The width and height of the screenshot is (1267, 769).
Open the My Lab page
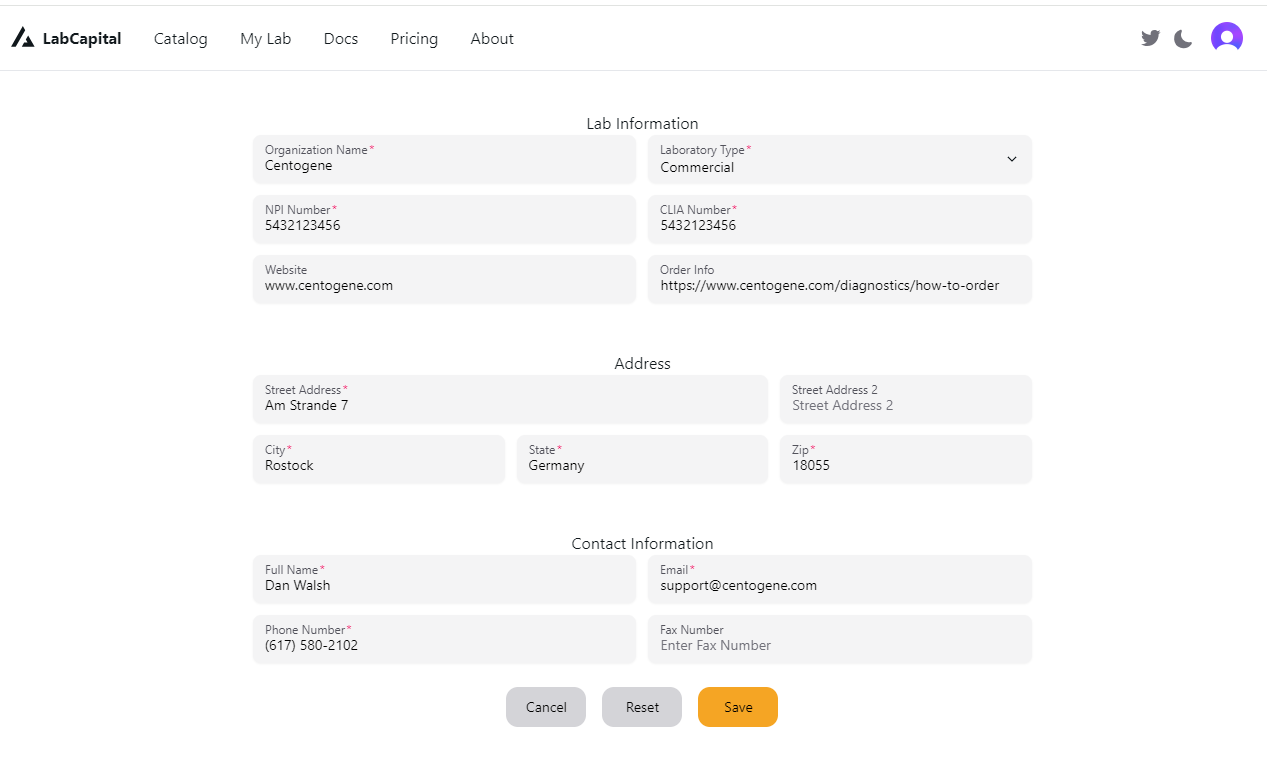(x=266, y=39)
